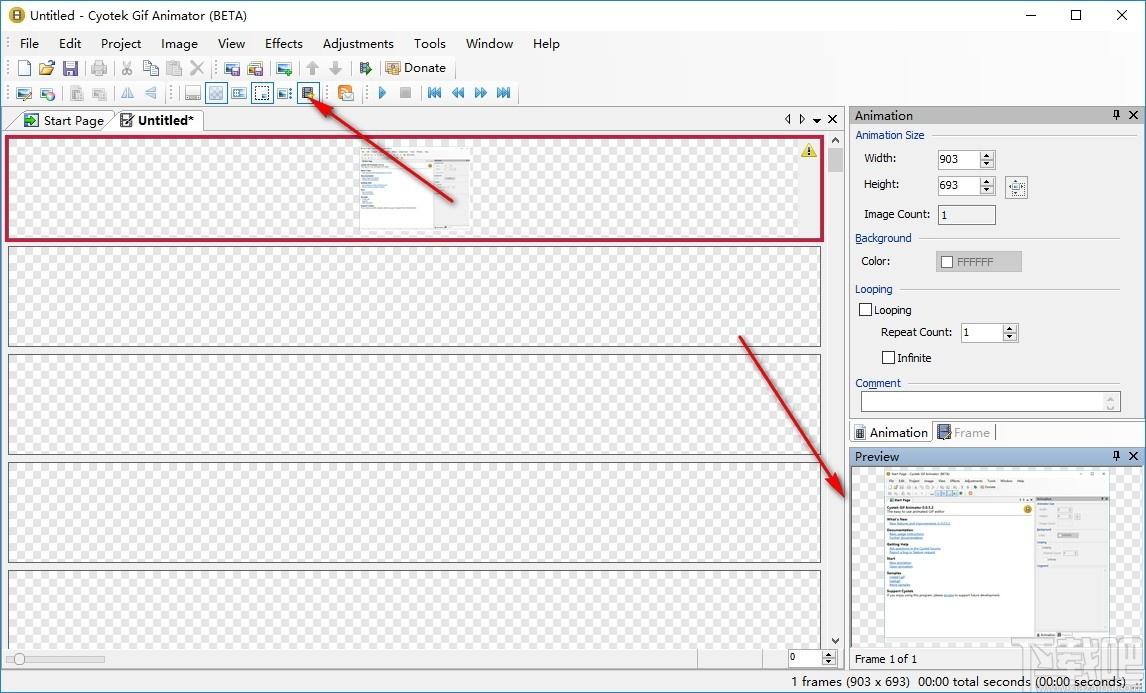Select the Untitled* document tab
Image resolution: width=1146 pixels, height=693 pixels.
(x=158, y=121)
